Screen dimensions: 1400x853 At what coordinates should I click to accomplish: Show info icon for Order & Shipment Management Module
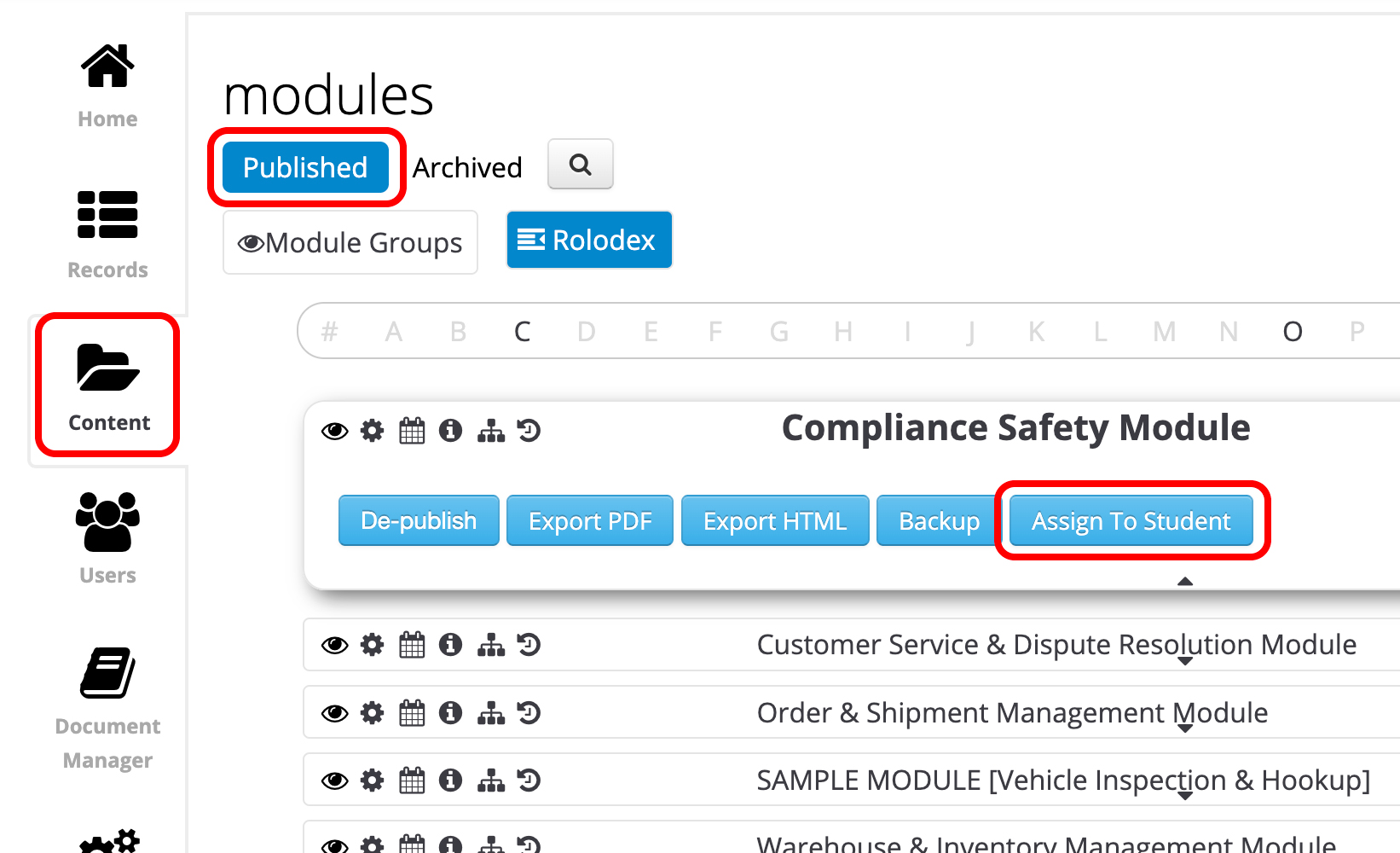(451, 712)
